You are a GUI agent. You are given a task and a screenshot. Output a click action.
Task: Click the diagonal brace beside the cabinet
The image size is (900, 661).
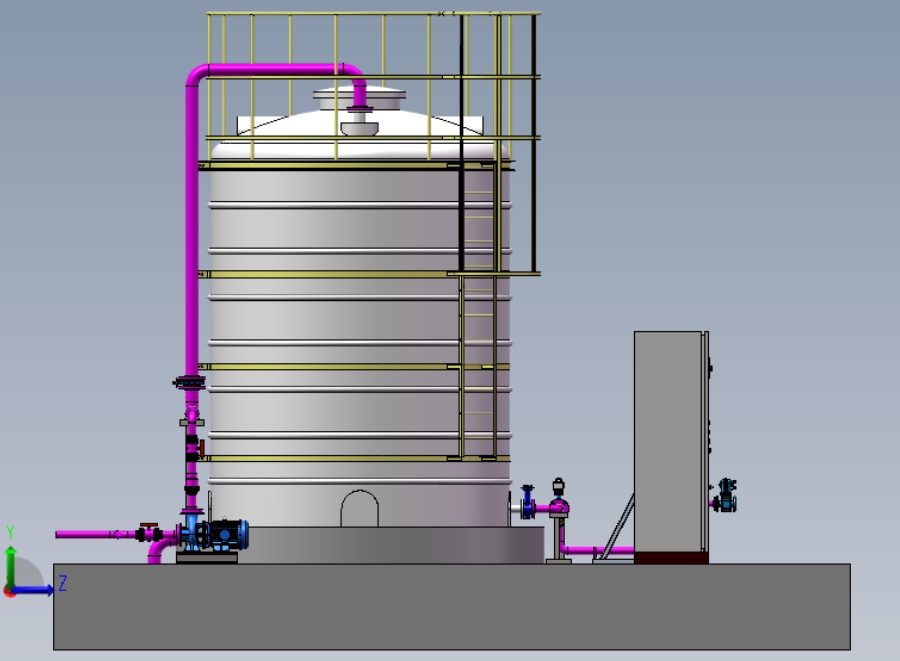tap(616, 526)
